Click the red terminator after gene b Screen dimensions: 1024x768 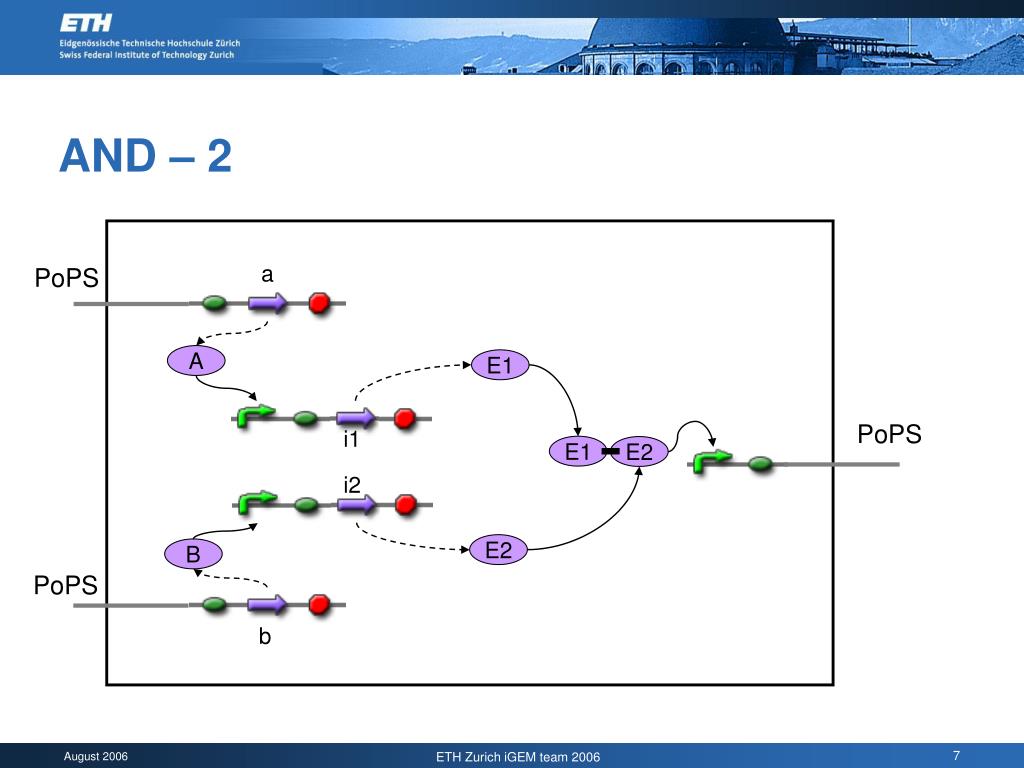click(319, 604)
